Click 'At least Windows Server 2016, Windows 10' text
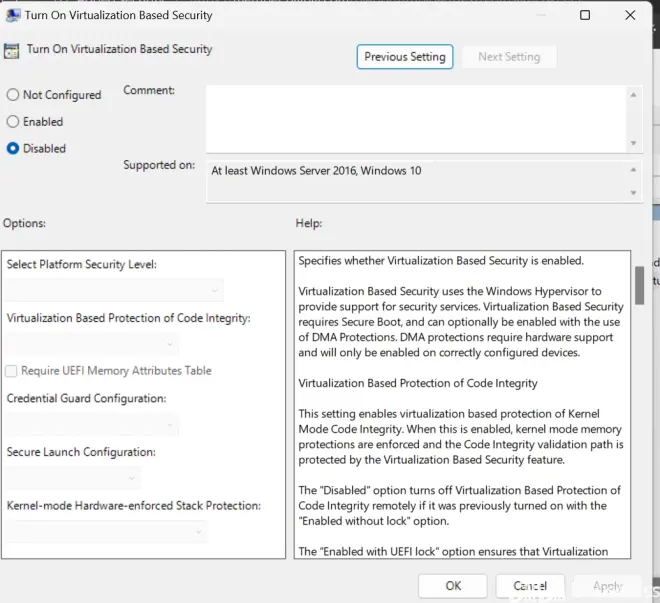Screen dimensions: 660x603 316,171
